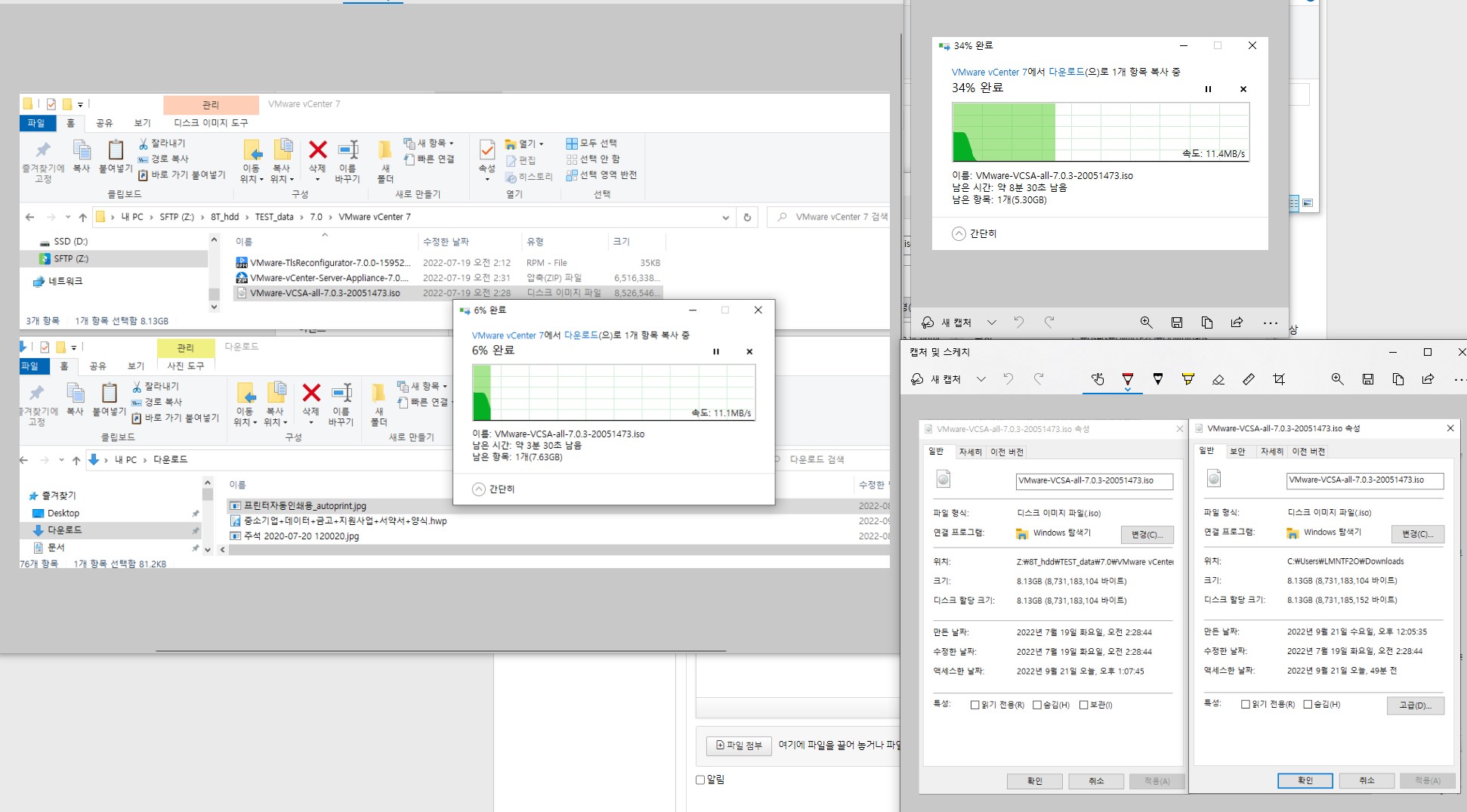1467x812 pixels.
Task: Click Save icon in front 캡처 및 스케치 window
Action: [1368, 379]
